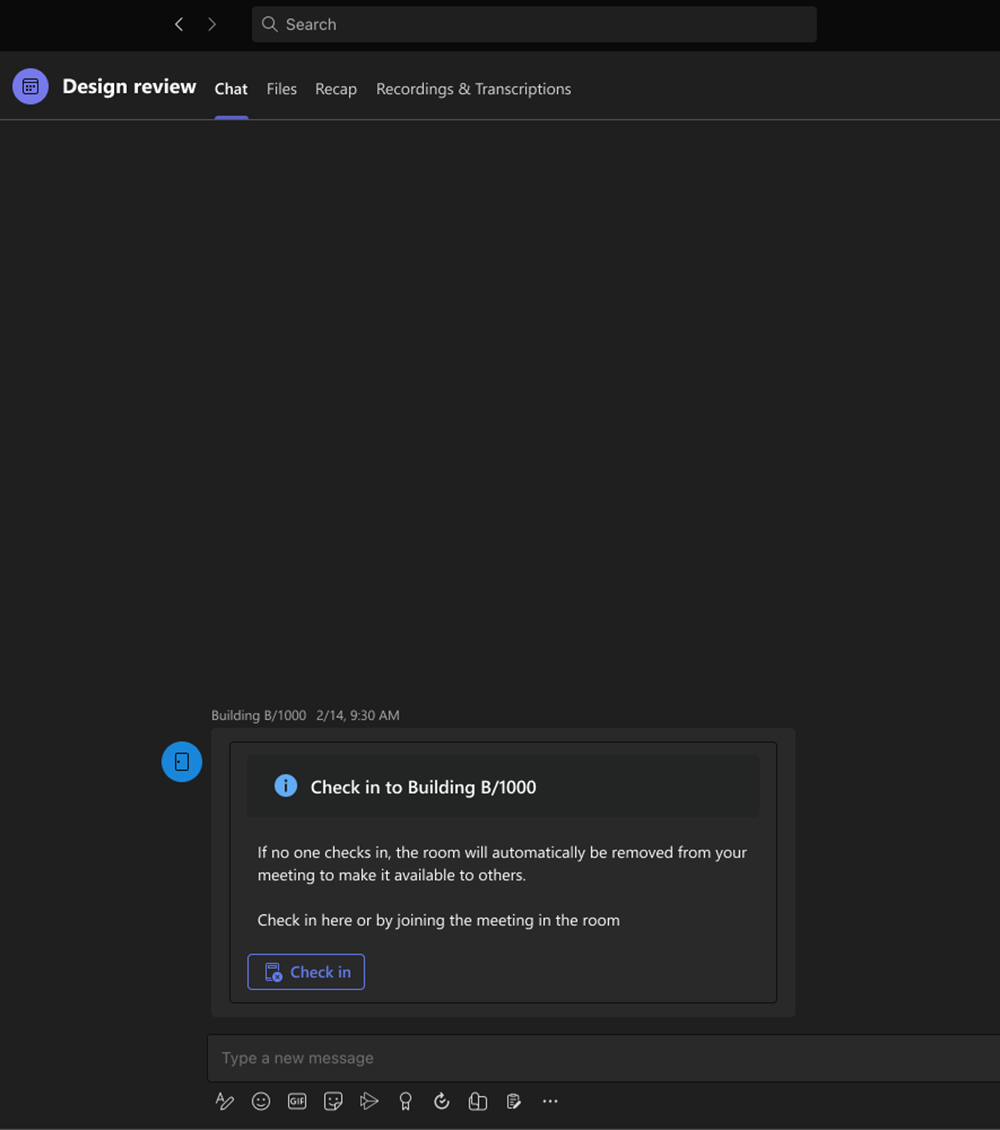
Task: Click the Building B/1000 room avatar
Action: point(182,762)
